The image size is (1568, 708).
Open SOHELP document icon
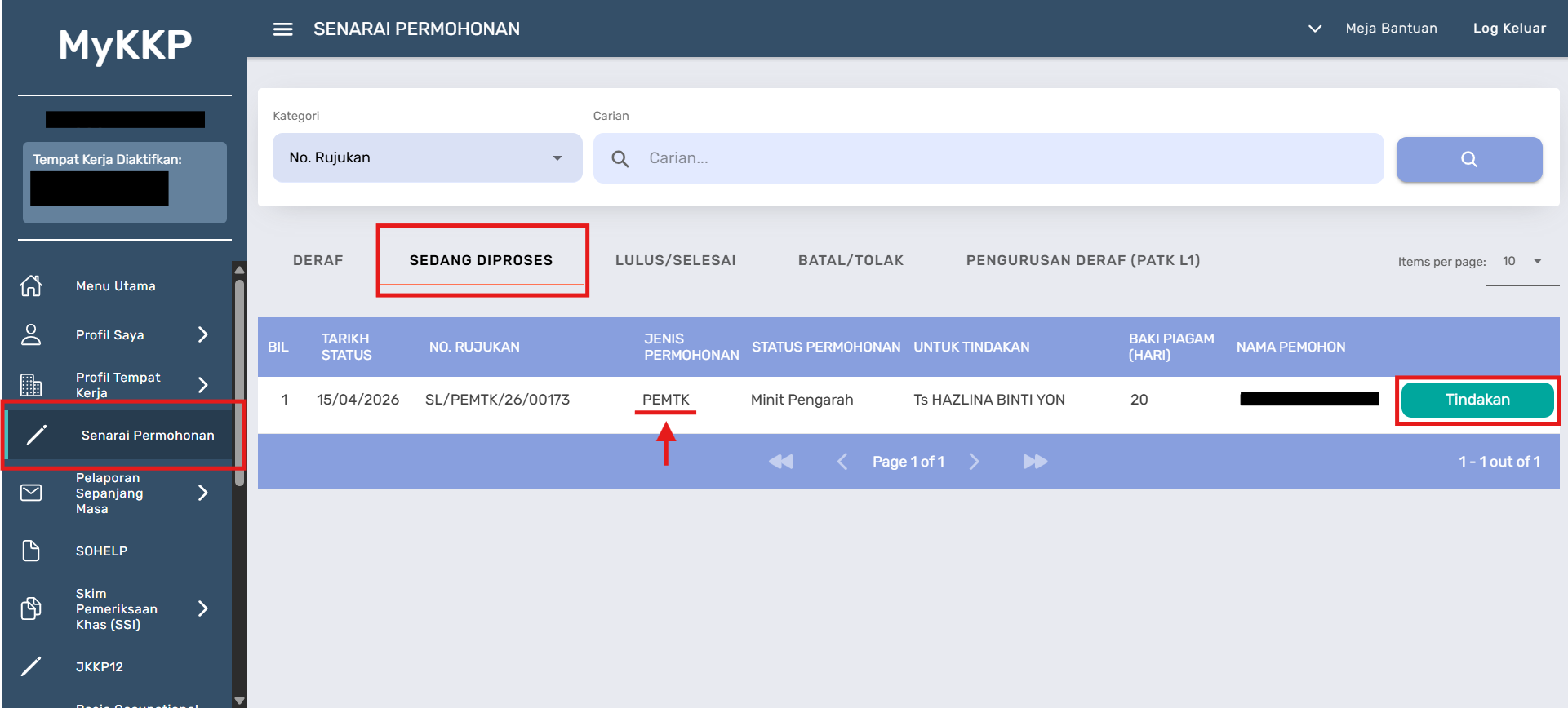coord(31,551)
